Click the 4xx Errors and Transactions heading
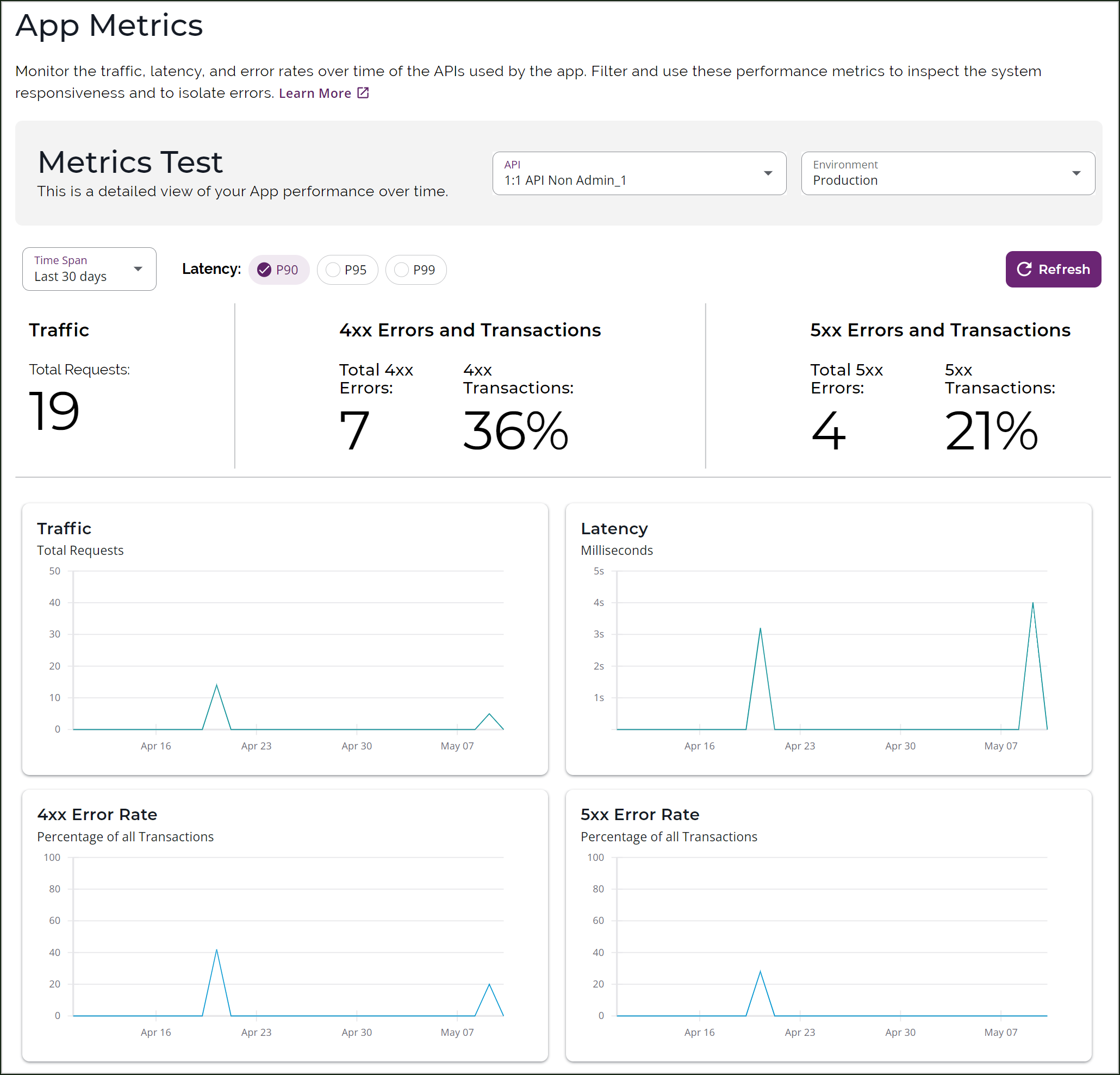 470,330
